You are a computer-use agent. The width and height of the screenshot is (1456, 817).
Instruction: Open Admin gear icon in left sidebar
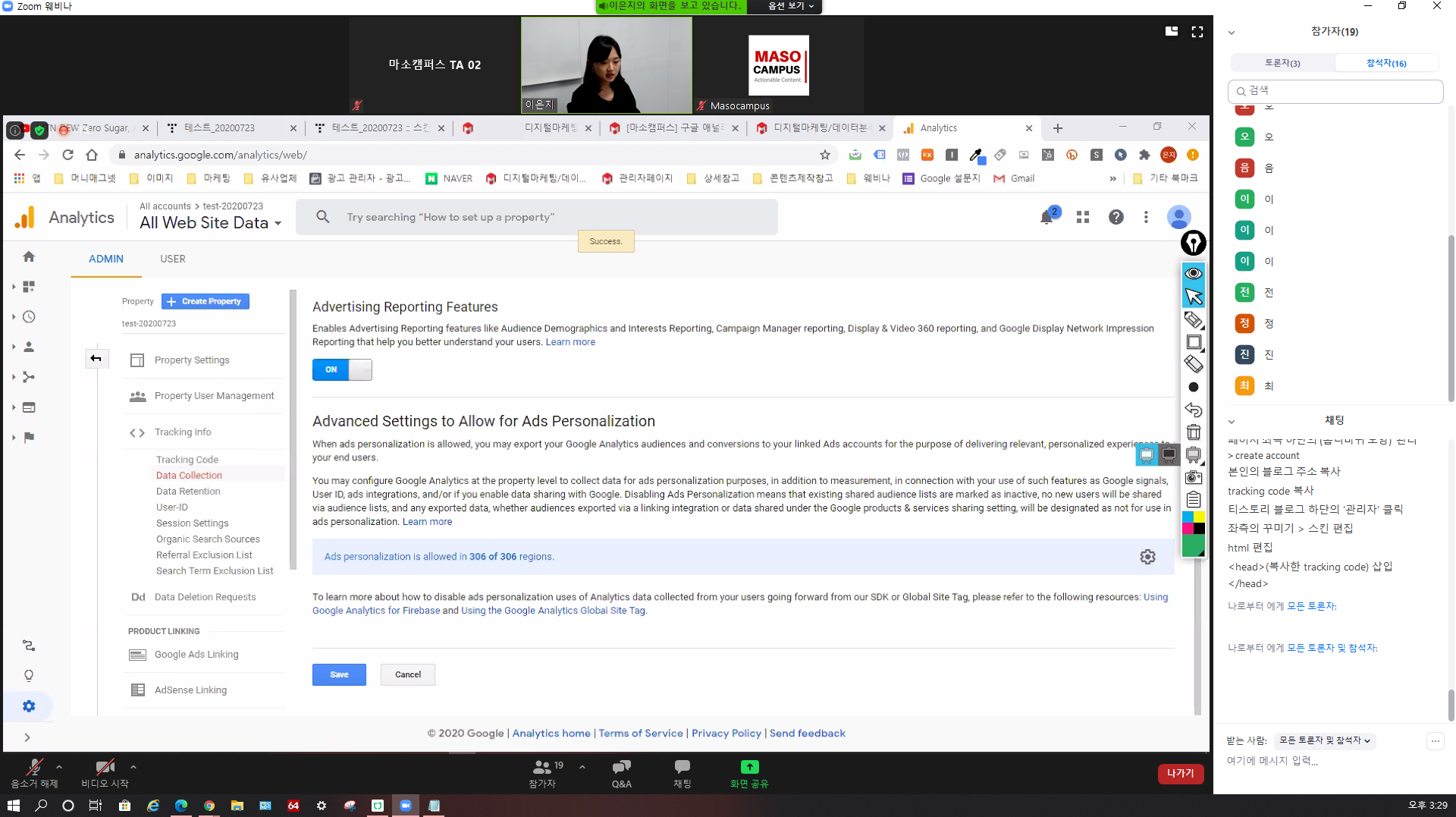pyautogui.click(x=29, y=706)
